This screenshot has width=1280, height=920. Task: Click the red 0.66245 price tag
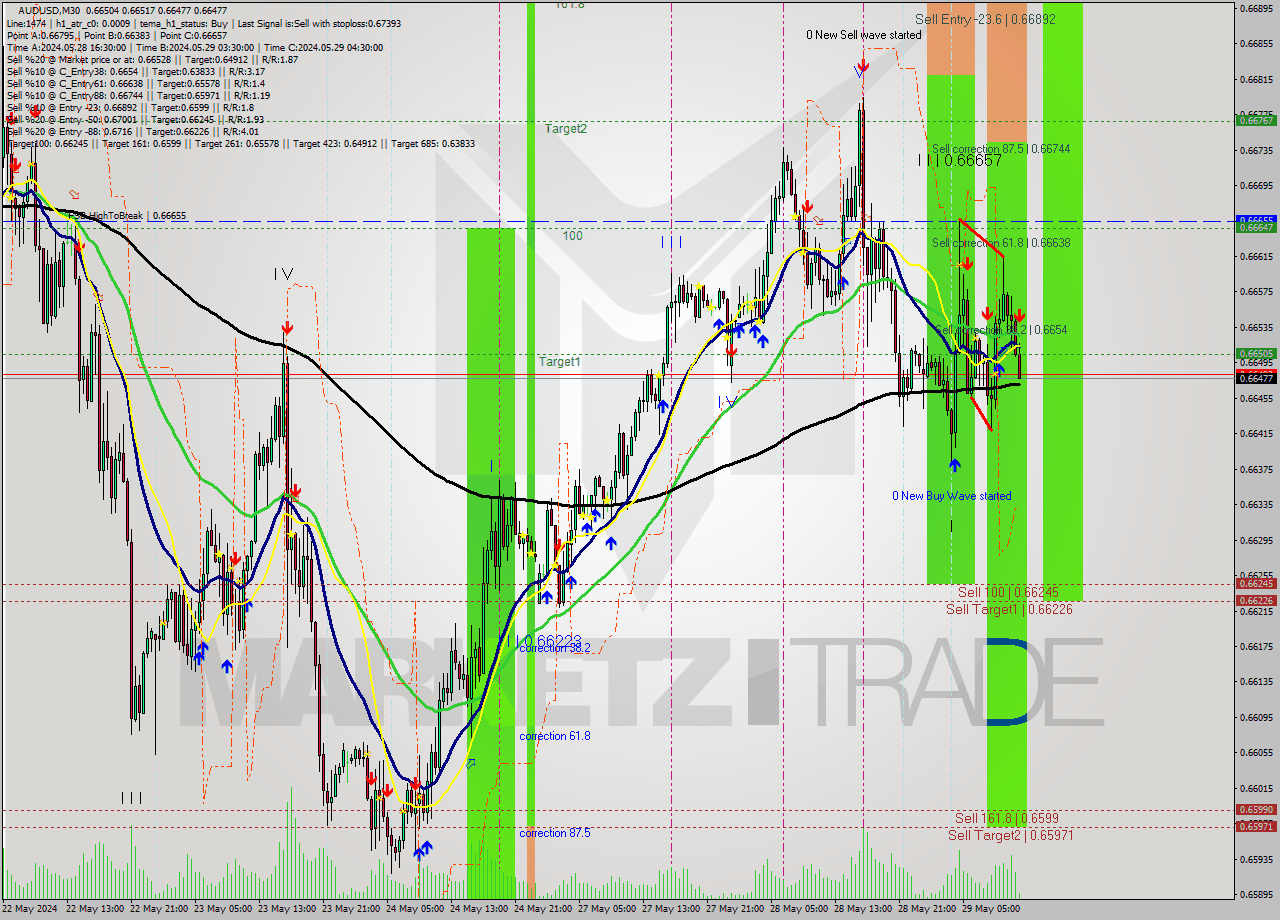[1256, 583]
